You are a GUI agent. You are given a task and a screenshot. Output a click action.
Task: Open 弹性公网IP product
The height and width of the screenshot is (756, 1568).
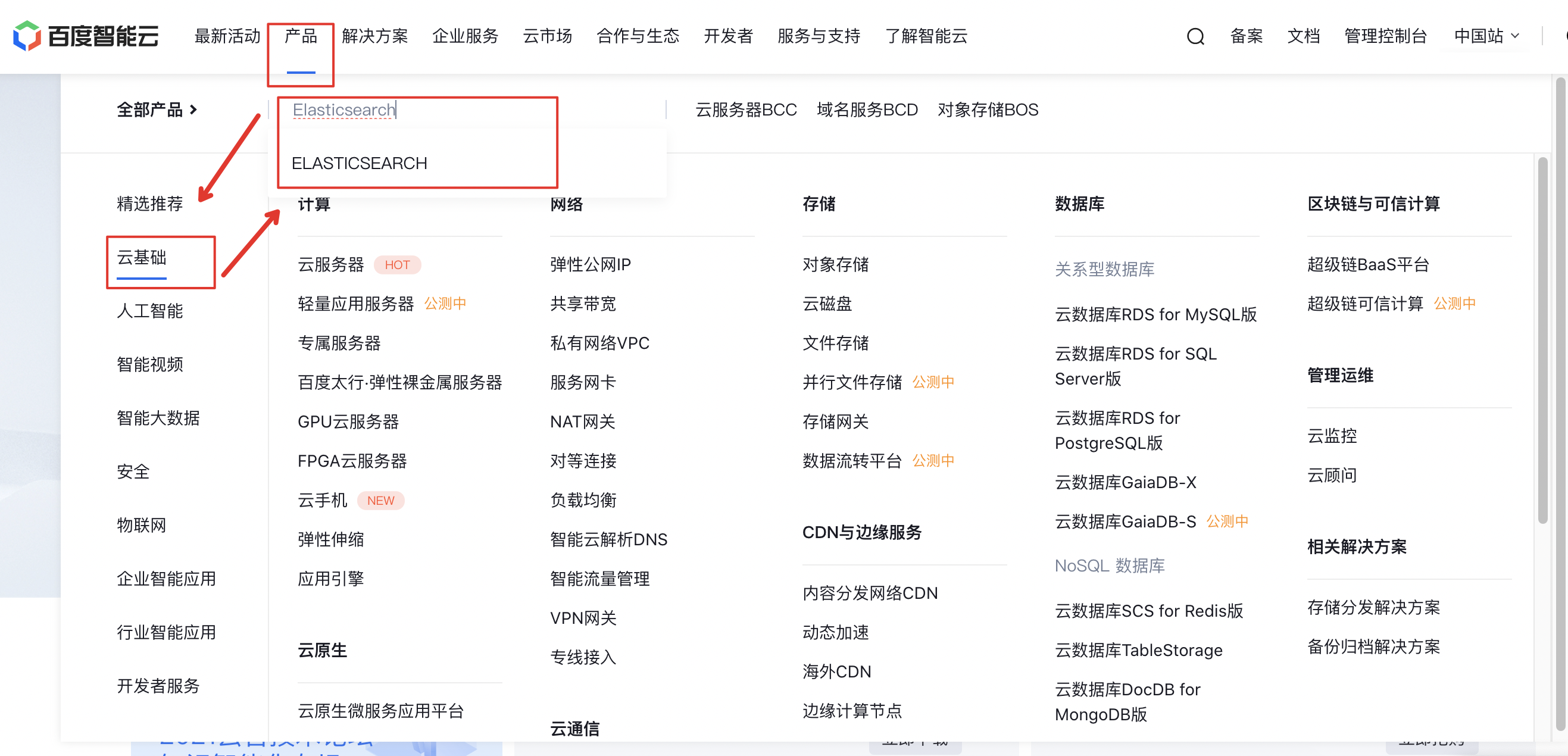pyautogui.click(x=591, y=264)
